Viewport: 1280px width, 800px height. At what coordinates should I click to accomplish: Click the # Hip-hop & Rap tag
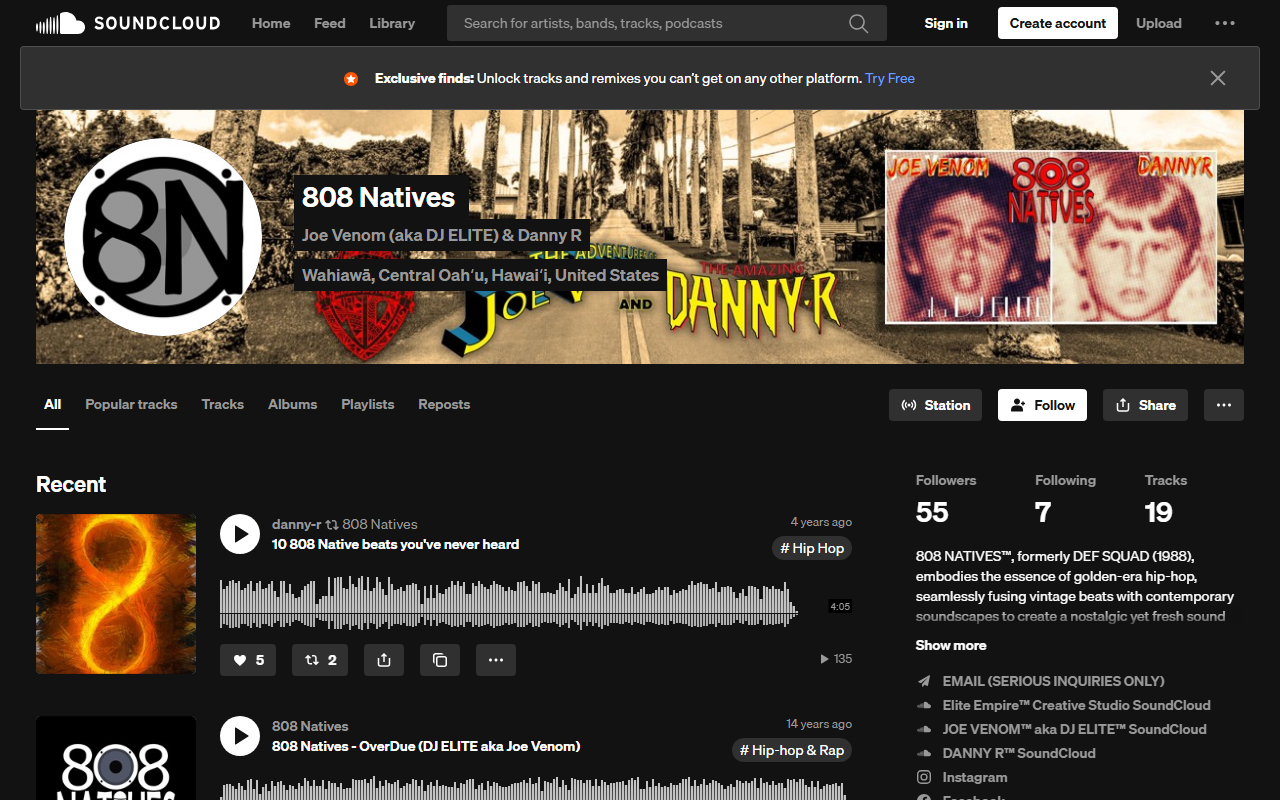792,750
